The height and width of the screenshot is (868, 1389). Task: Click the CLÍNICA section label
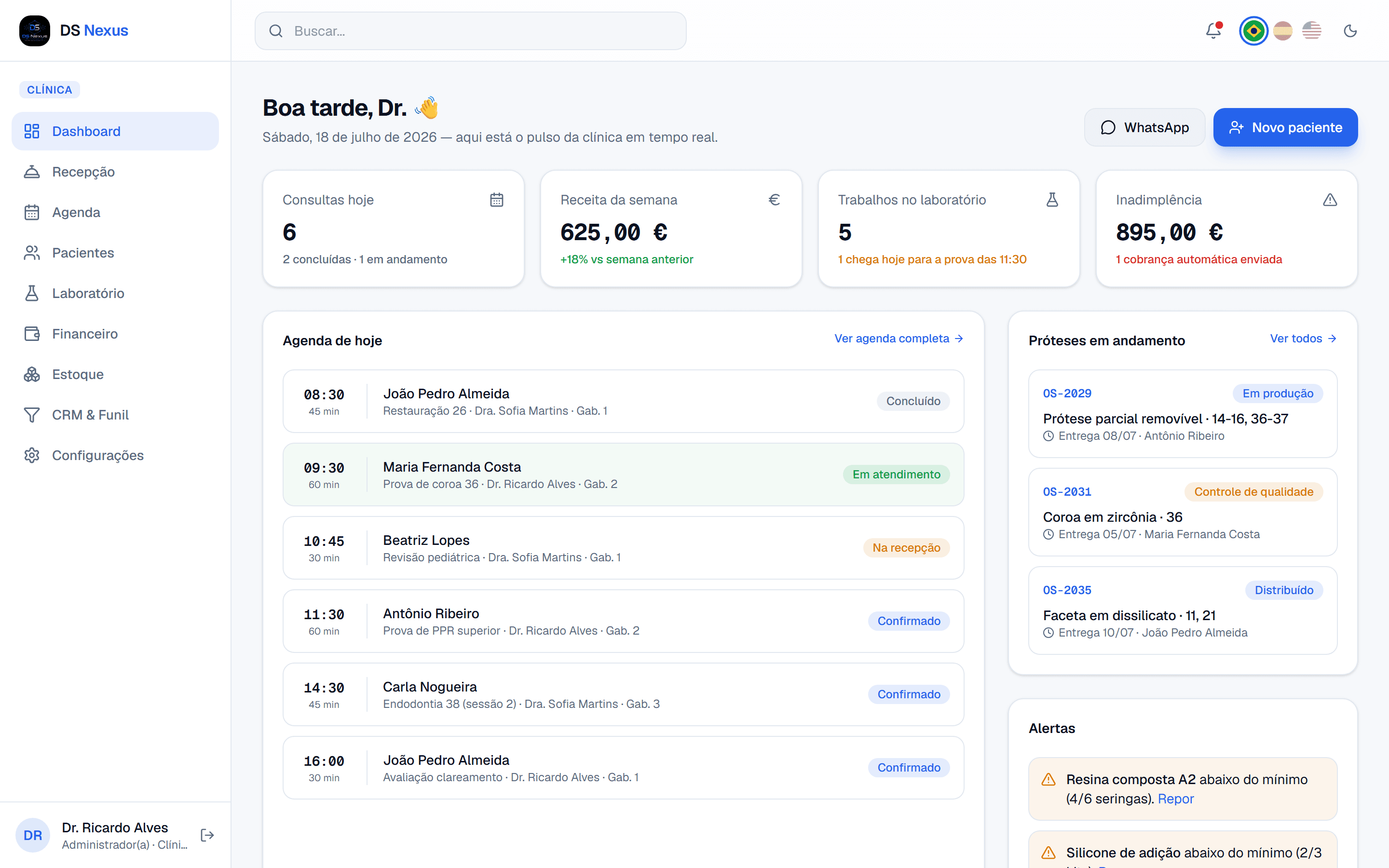click(49, 90)
